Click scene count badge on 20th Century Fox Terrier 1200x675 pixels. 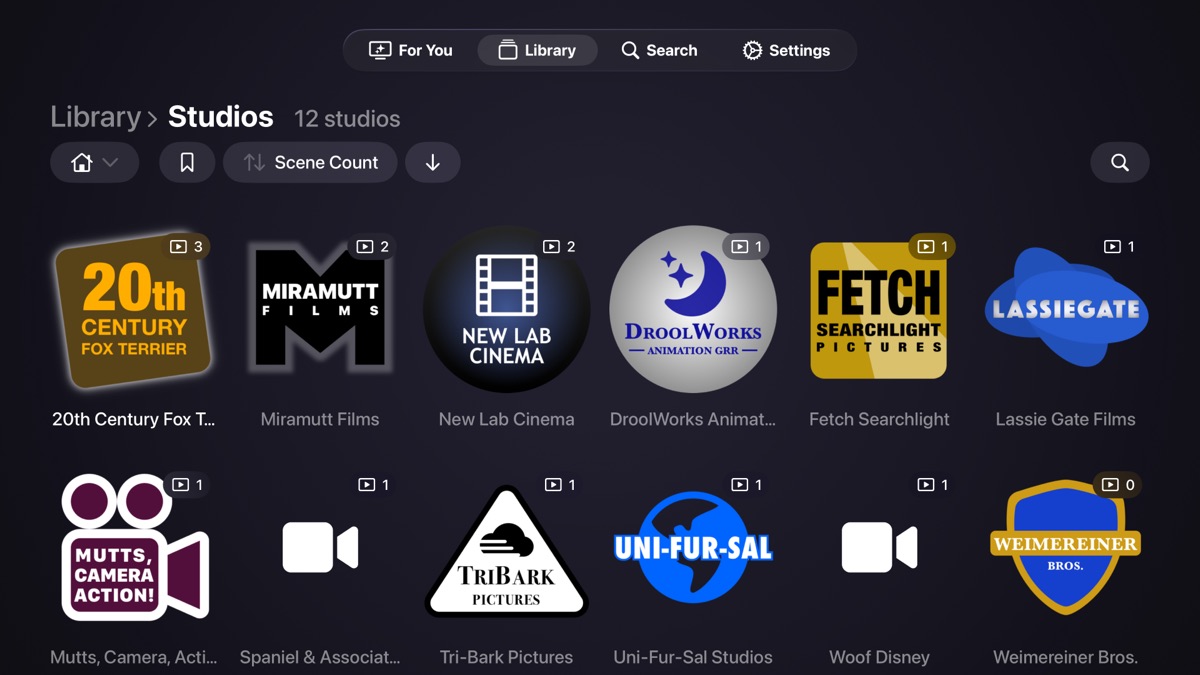click(x=187, y=246)
